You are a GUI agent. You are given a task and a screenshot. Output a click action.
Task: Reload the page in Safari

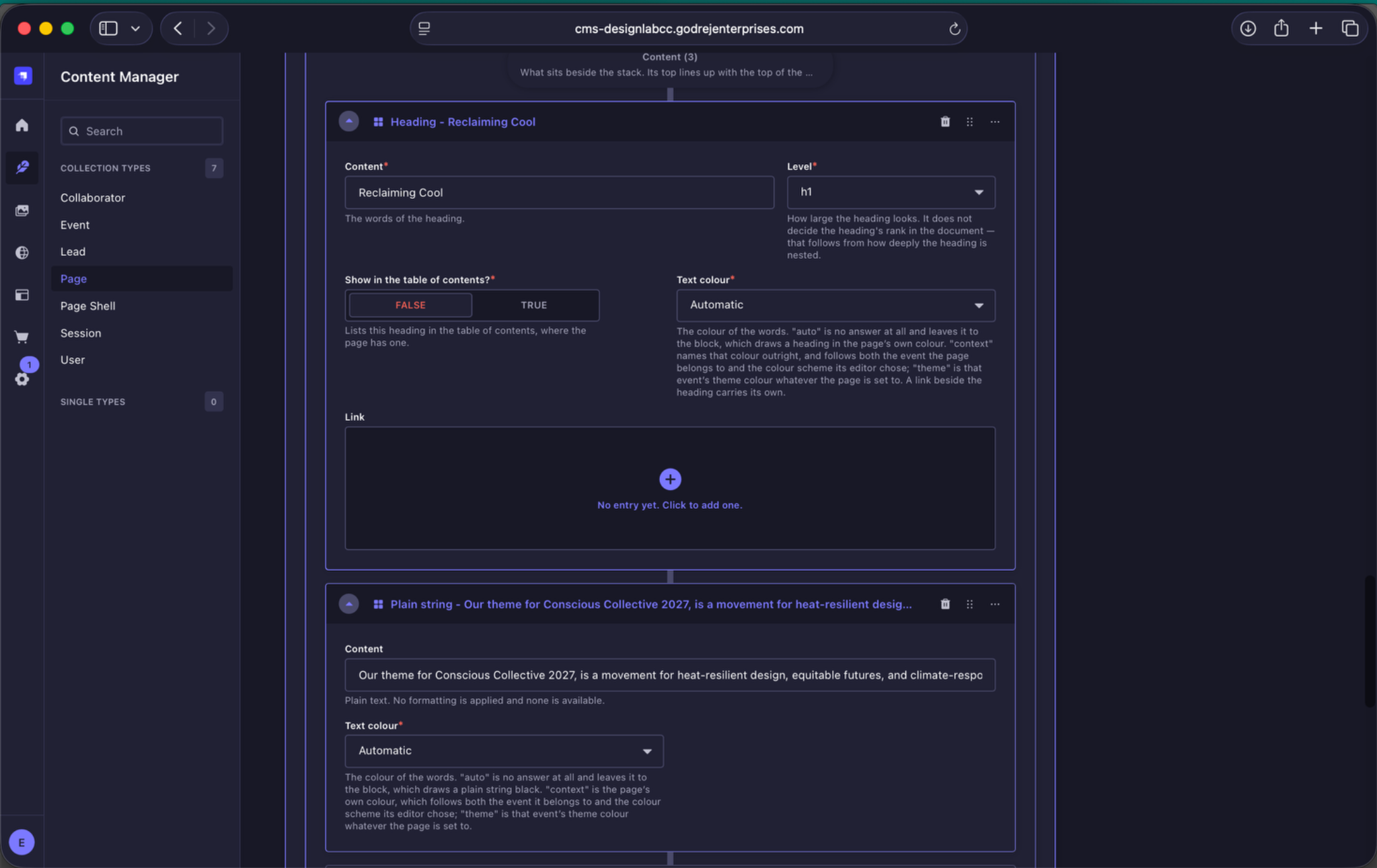point(953,29)
